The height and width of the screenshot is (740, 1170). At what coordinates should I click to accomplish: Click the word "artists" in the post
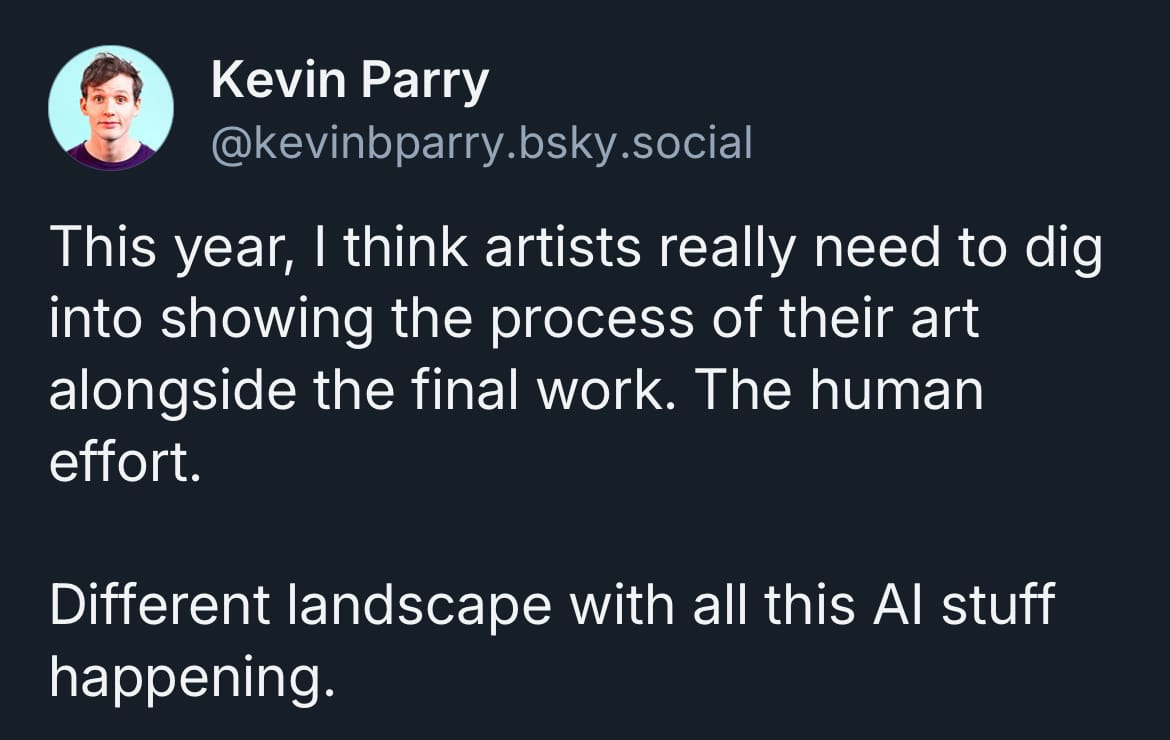(562, 248)
